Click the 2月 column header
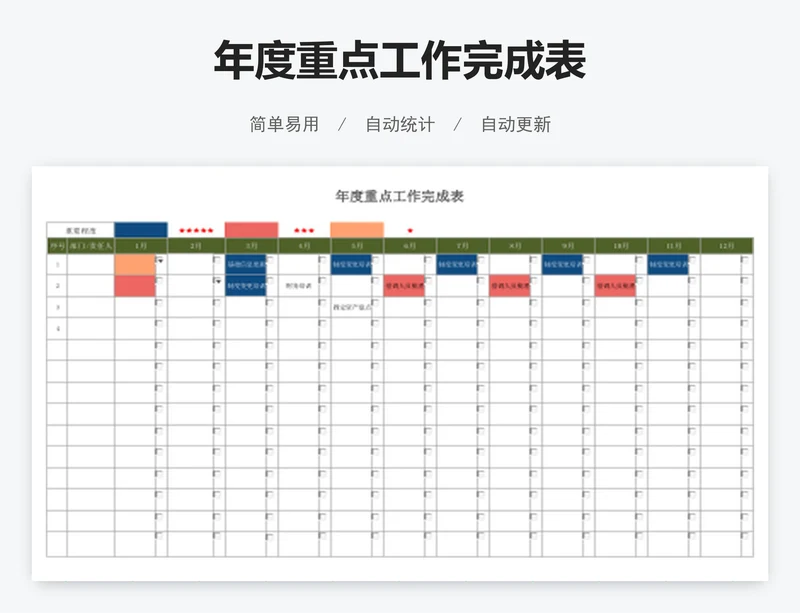Screen dimensions: 800x613 (196, 246)
